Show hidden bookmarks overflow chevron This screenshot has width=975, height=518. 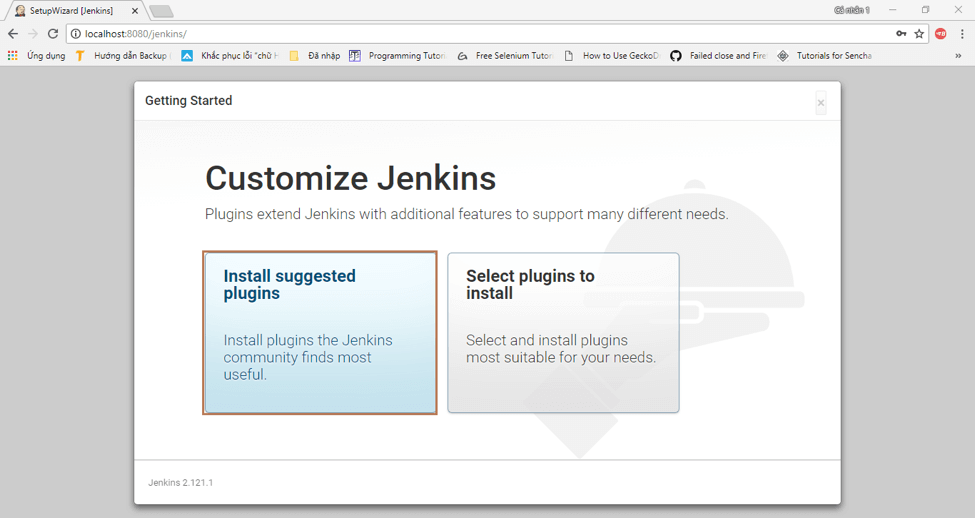point(959,56)
